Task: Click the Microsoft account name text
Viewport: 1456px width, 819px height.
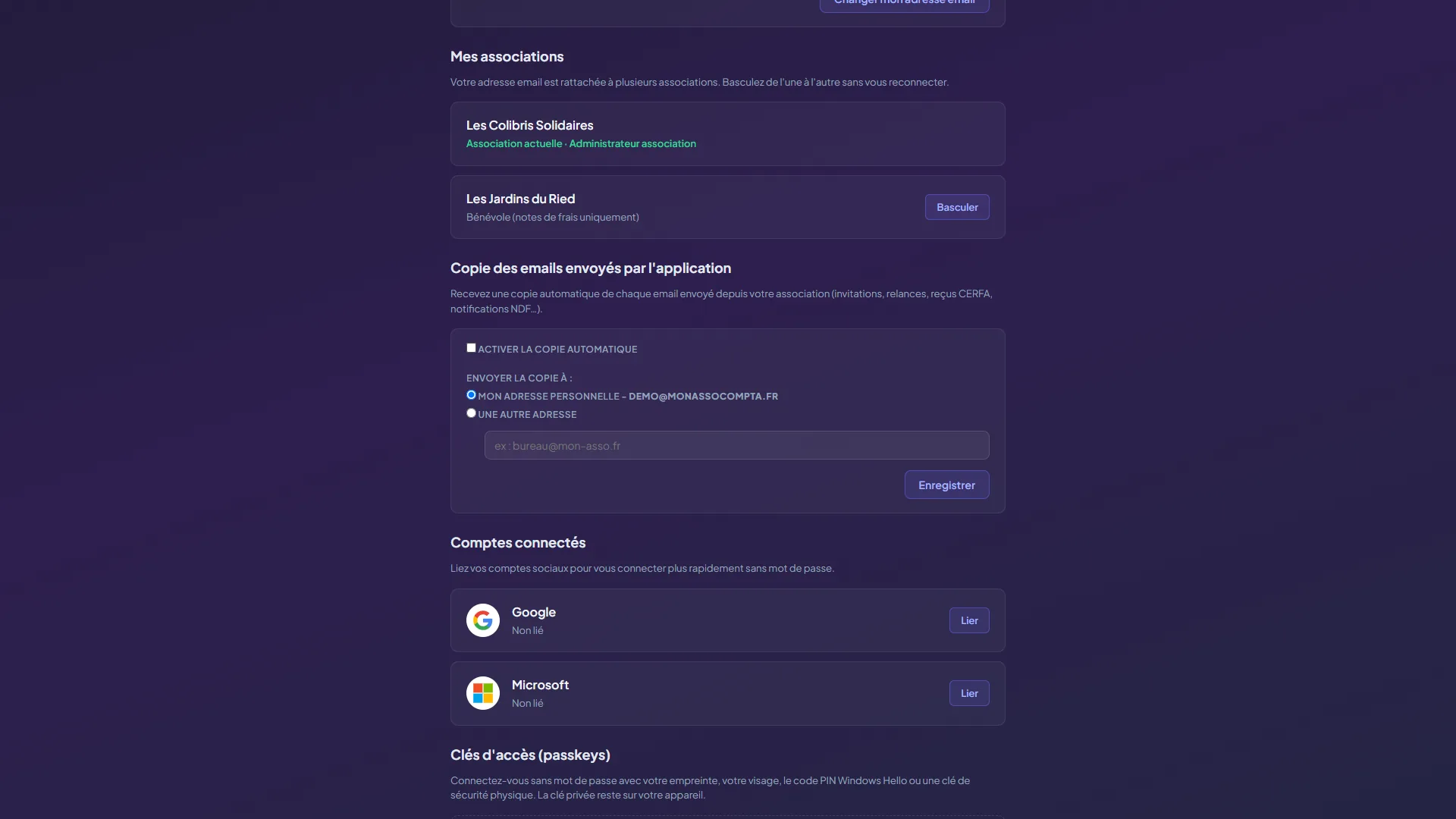Action: pos(540,685)
